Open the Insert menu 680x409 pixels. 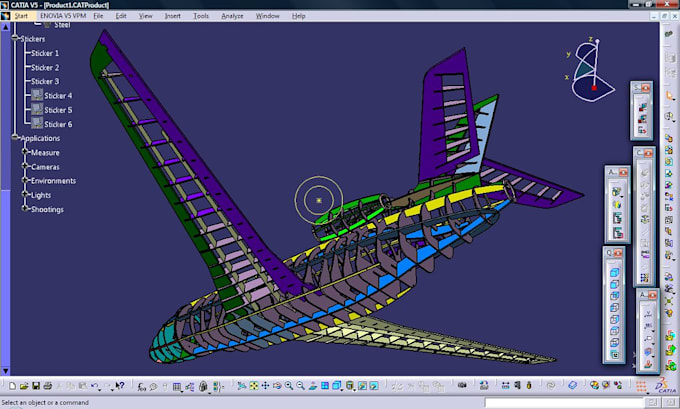[173, 16]
